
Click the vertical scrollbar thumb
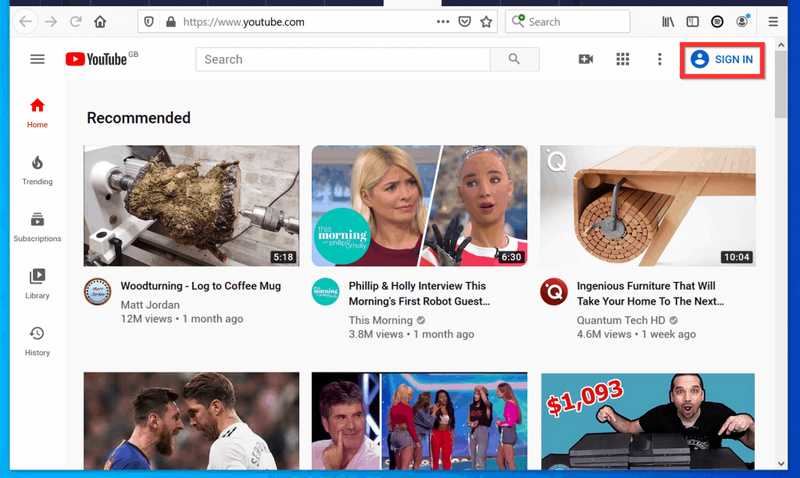pyautogui.click(x=781, y=84)
